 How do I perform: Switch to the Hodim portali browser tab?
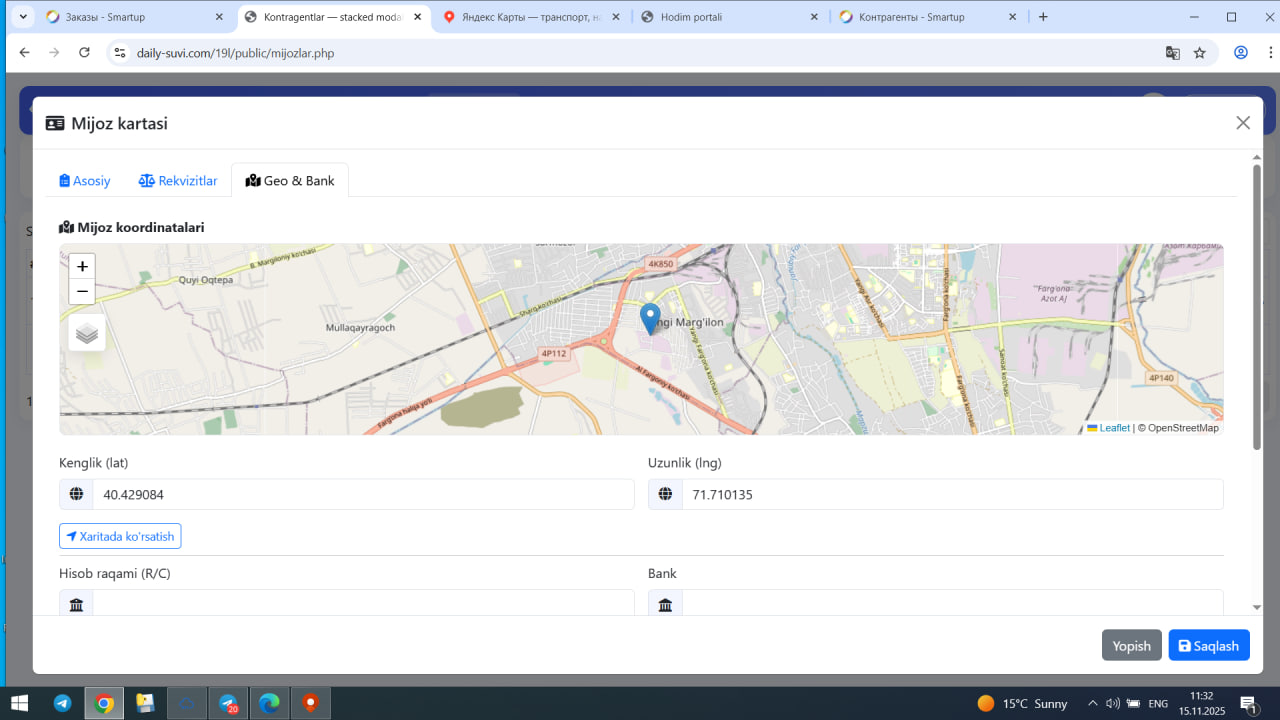(x=731, y=17)
